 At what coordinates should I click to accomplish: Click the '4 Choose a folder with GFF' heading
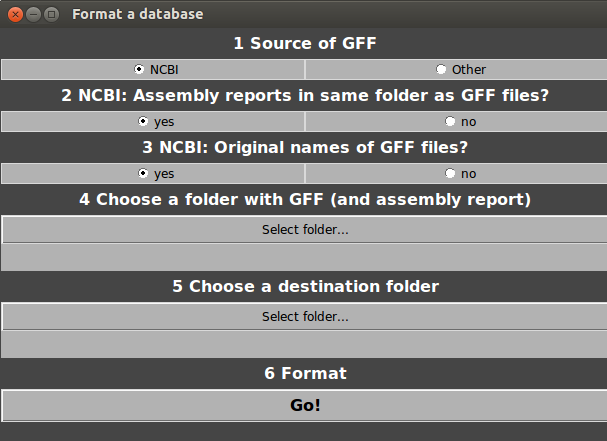(x=304, y=200)
